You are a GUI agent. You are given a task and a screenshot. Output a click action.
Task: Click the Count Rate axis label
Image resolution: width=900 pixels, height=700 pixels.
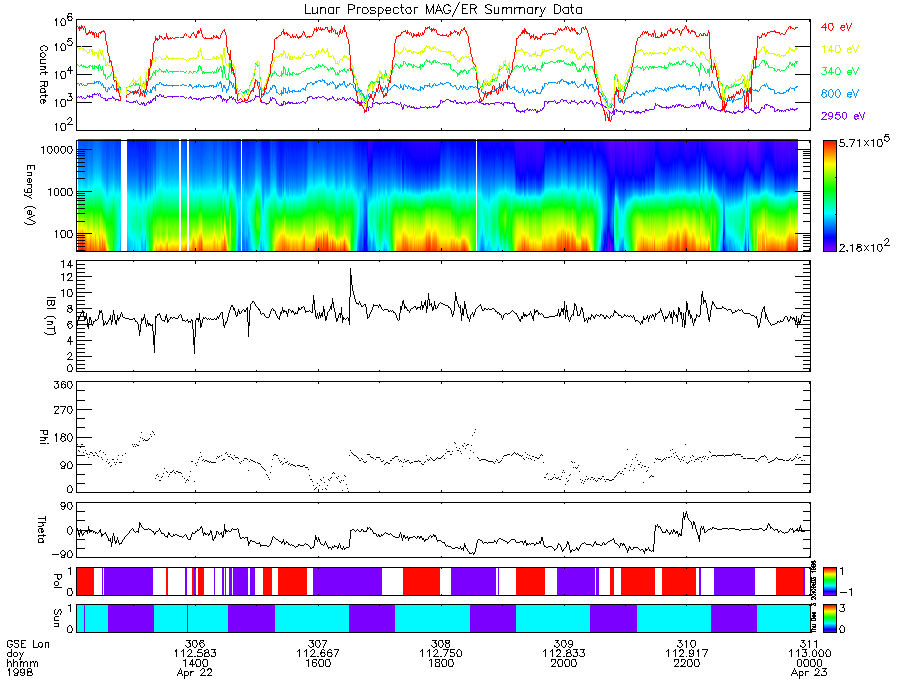coord(43,74)
